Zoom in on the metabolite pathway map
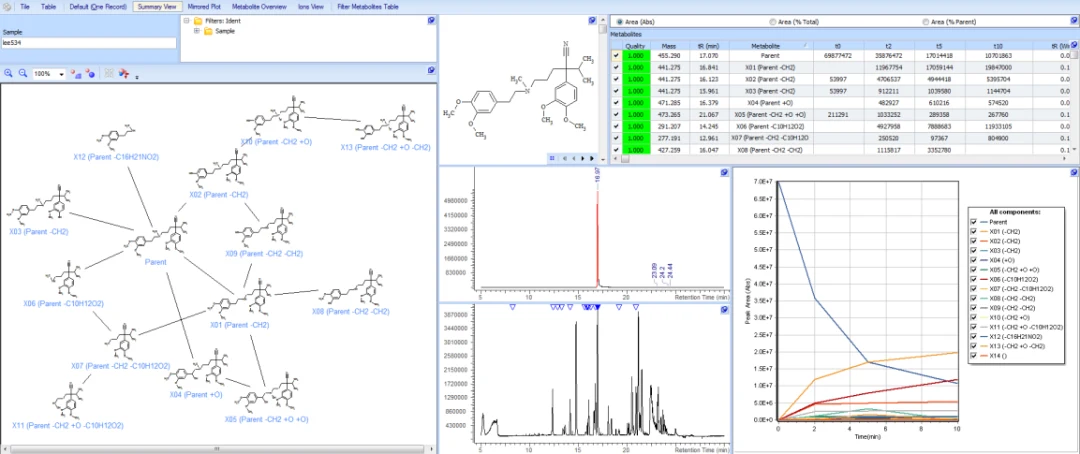Viewport: 1080px width, 454px height. pyautogui.click(x=8, y=73)
